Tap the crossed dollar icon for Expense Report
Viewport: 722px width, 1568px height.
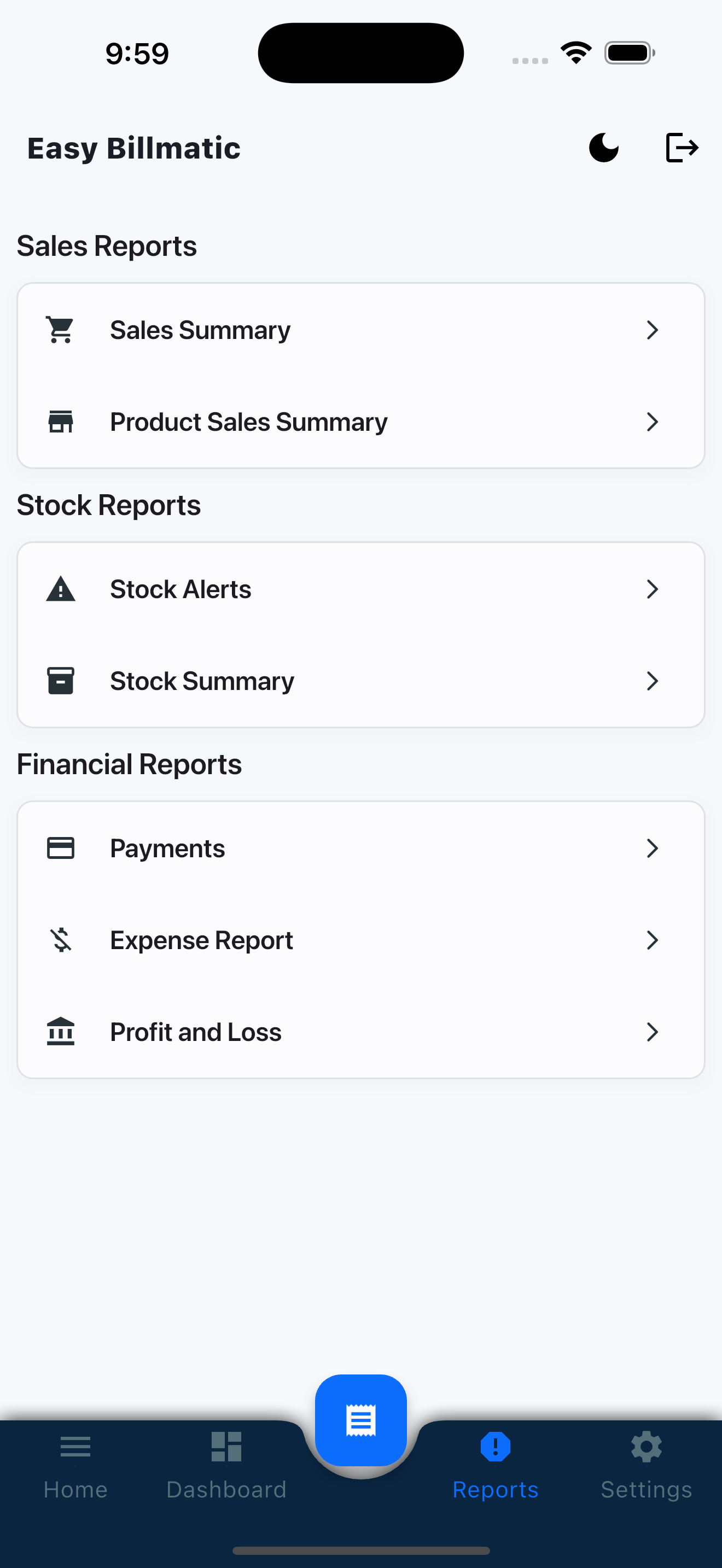pos(61,940)
